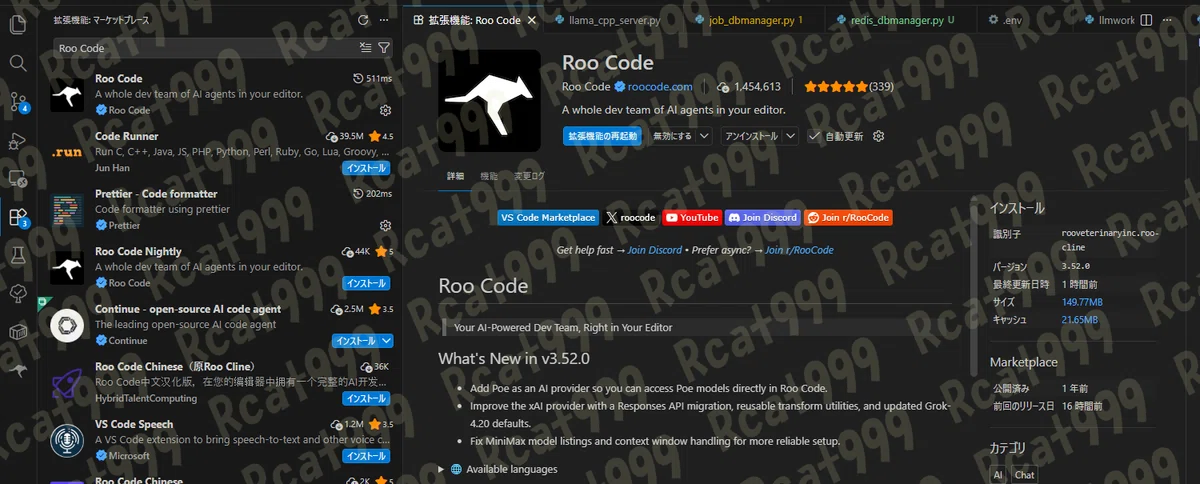Focus the extension search field containing Roo Code

(x=205, y=47)
